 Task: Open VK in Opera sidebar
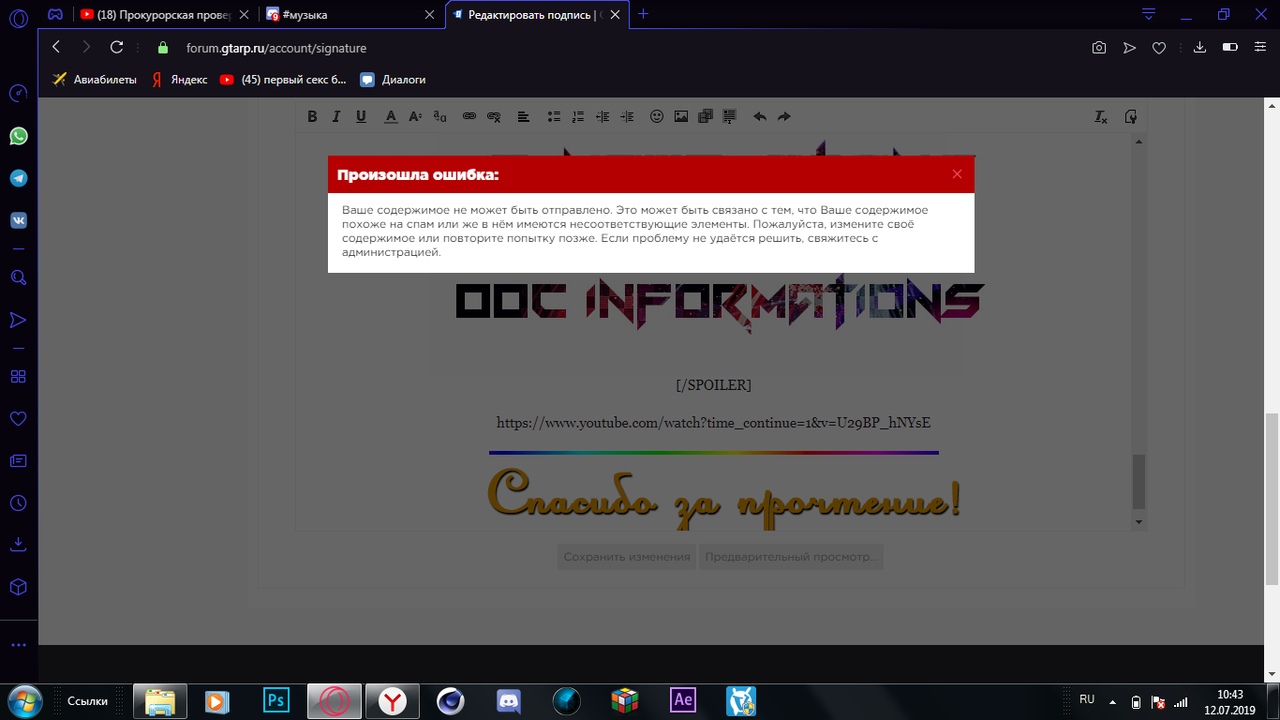point(18,220)
